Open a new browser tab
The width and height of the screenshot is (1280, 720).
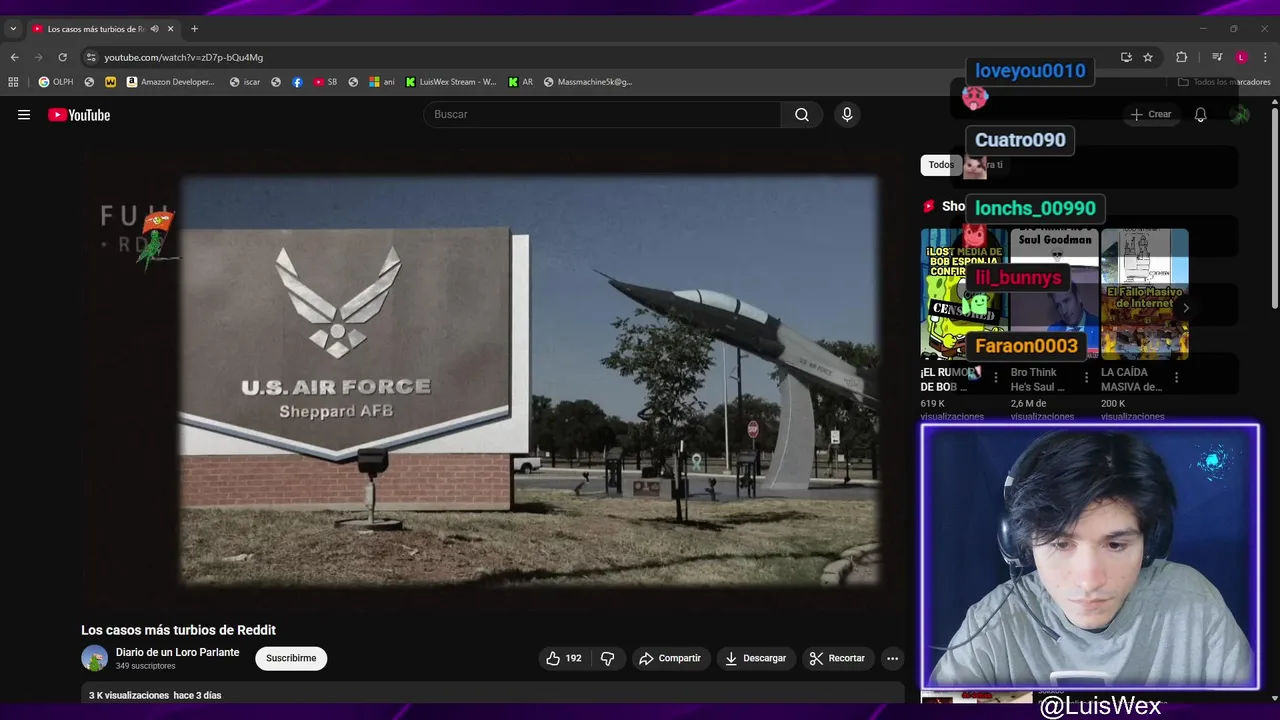tap(194, 29)
